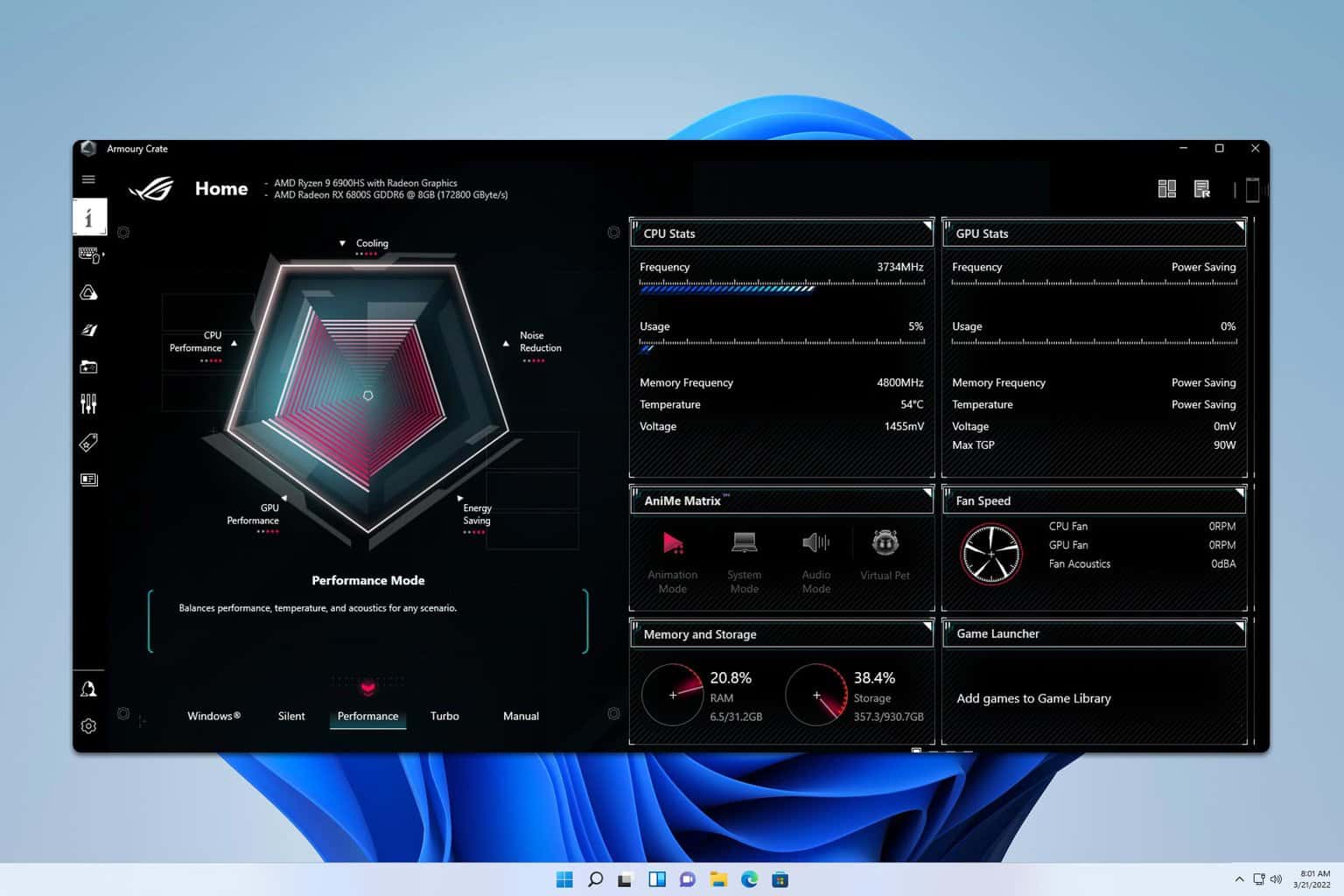Open the dashboard layout customization icon
The height and width of the screenshot is (896, 1344).
coord(1166,189)
